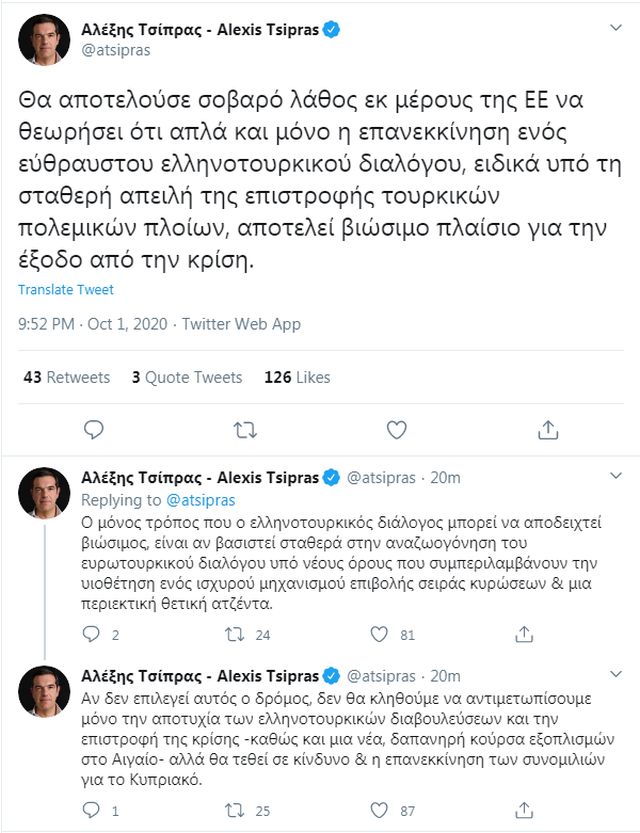Like the reply with 87 likes
The image size is (640, 833).
click(379, 810)
